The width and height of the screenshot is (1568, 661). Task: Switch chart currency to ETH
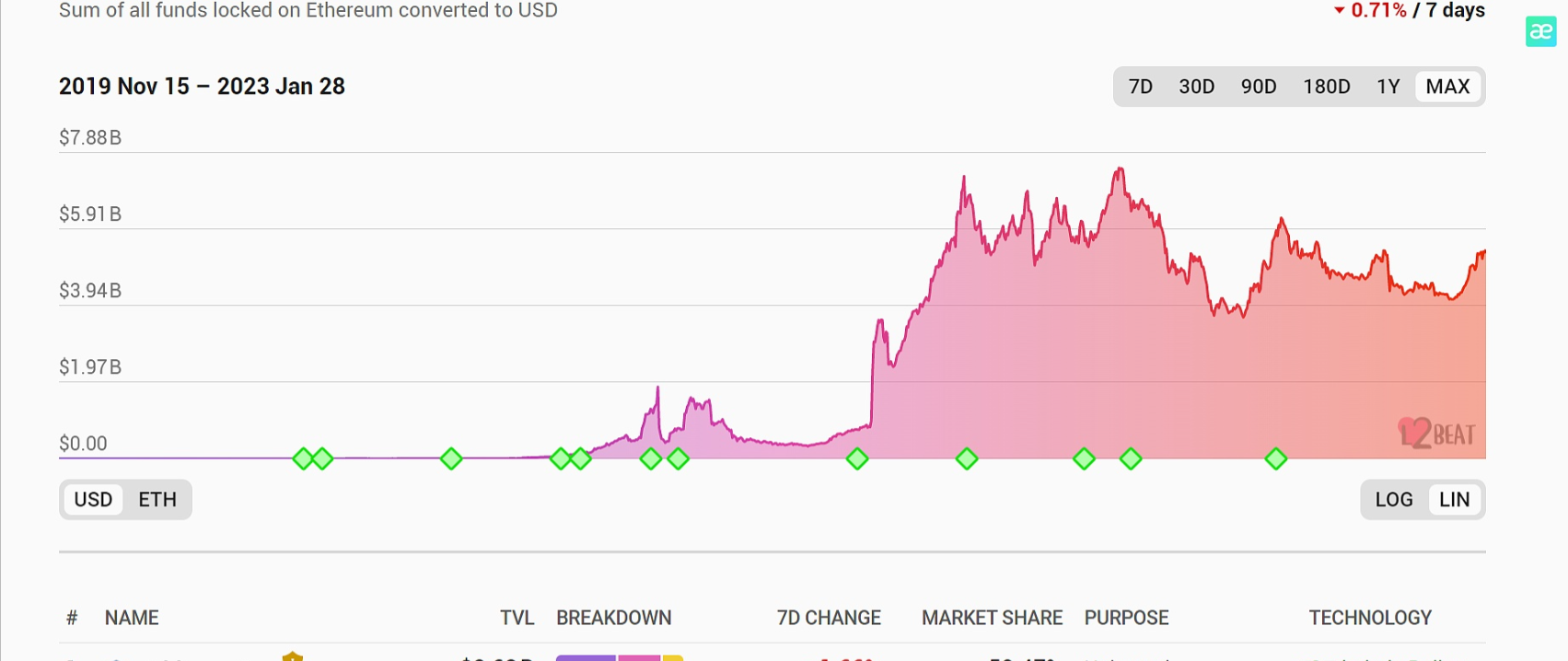click(157, 500)
